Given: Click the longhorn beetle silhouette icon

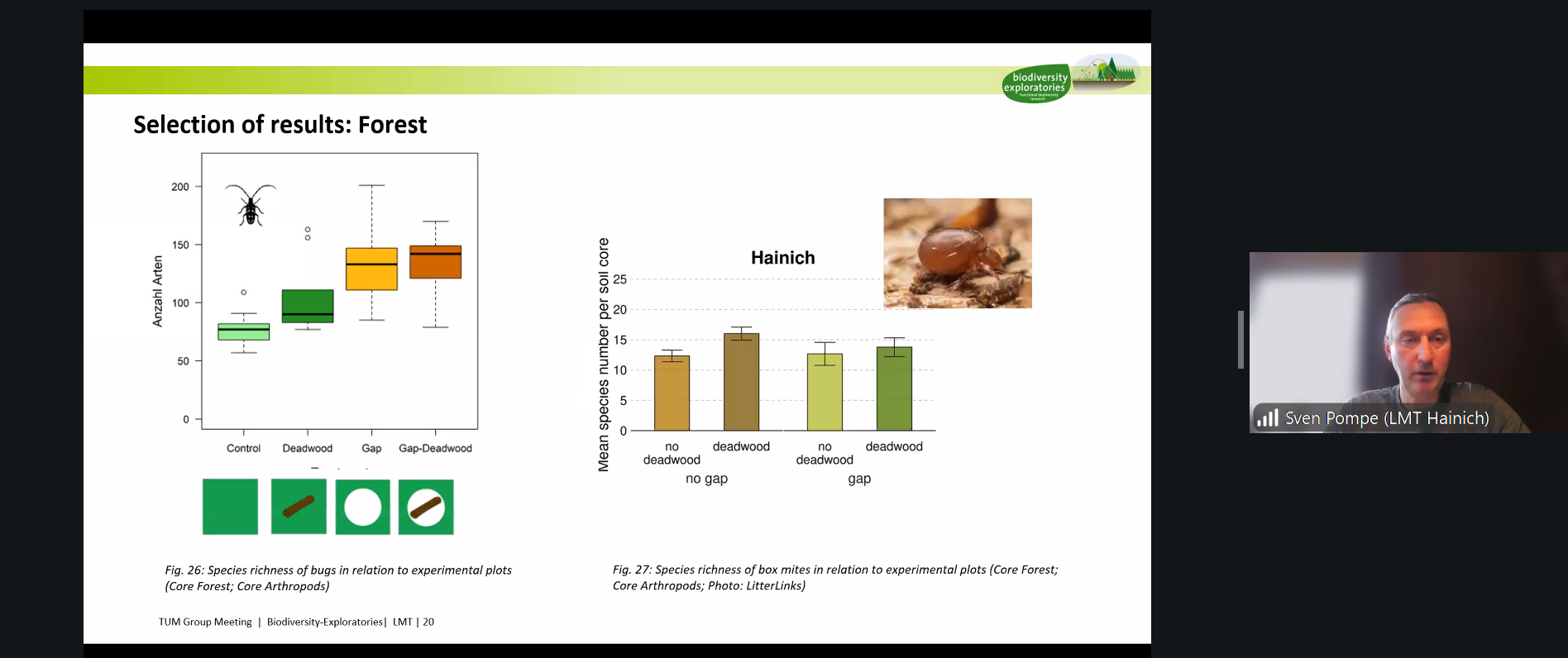Looking at the screenshot, I should (251, 204).
